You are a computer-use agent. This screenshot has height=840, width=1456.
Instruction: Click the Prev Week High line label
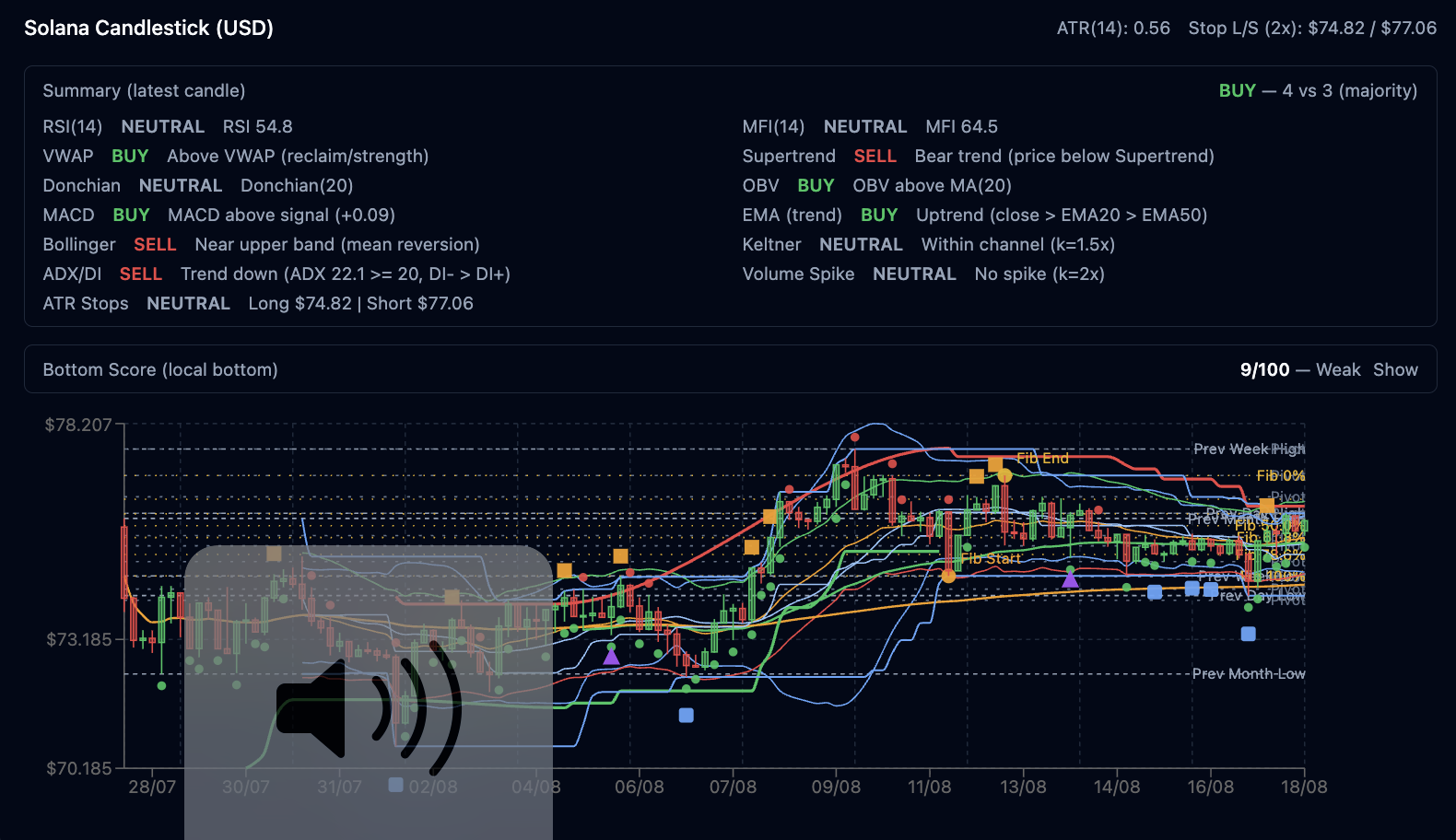click(1249, 449)
